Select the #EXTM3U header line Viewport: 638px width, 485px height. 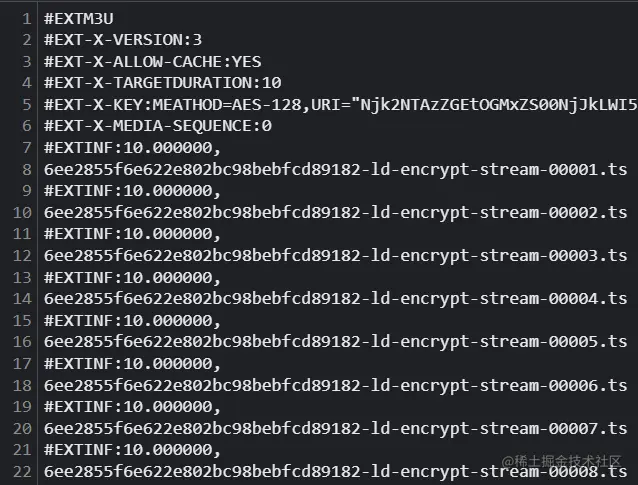coord(79,19)
